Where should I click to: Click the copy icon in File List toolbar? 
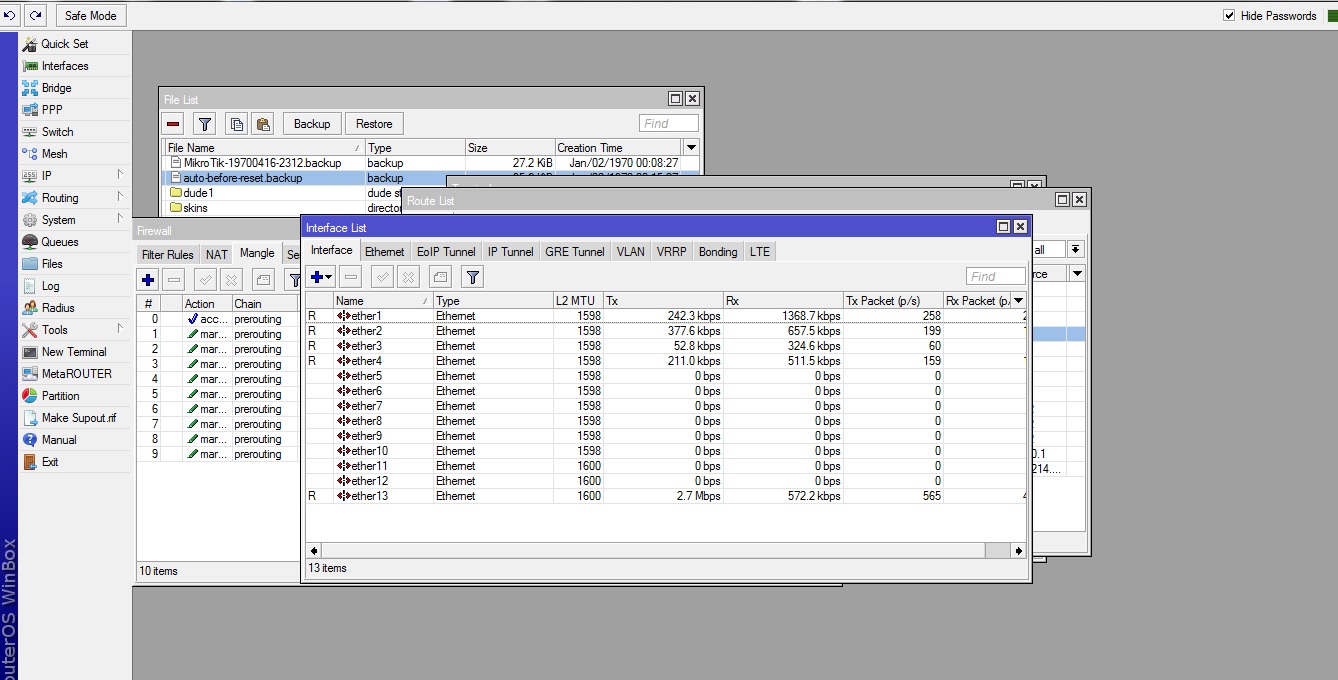tap(236, 124)
